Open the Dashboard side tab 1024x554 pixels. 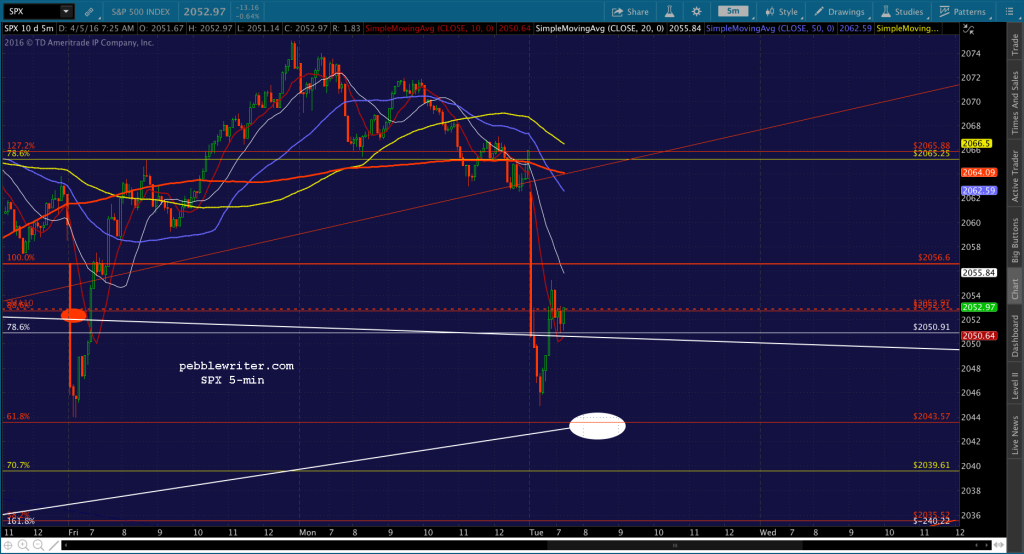[x=1015, y=336]
